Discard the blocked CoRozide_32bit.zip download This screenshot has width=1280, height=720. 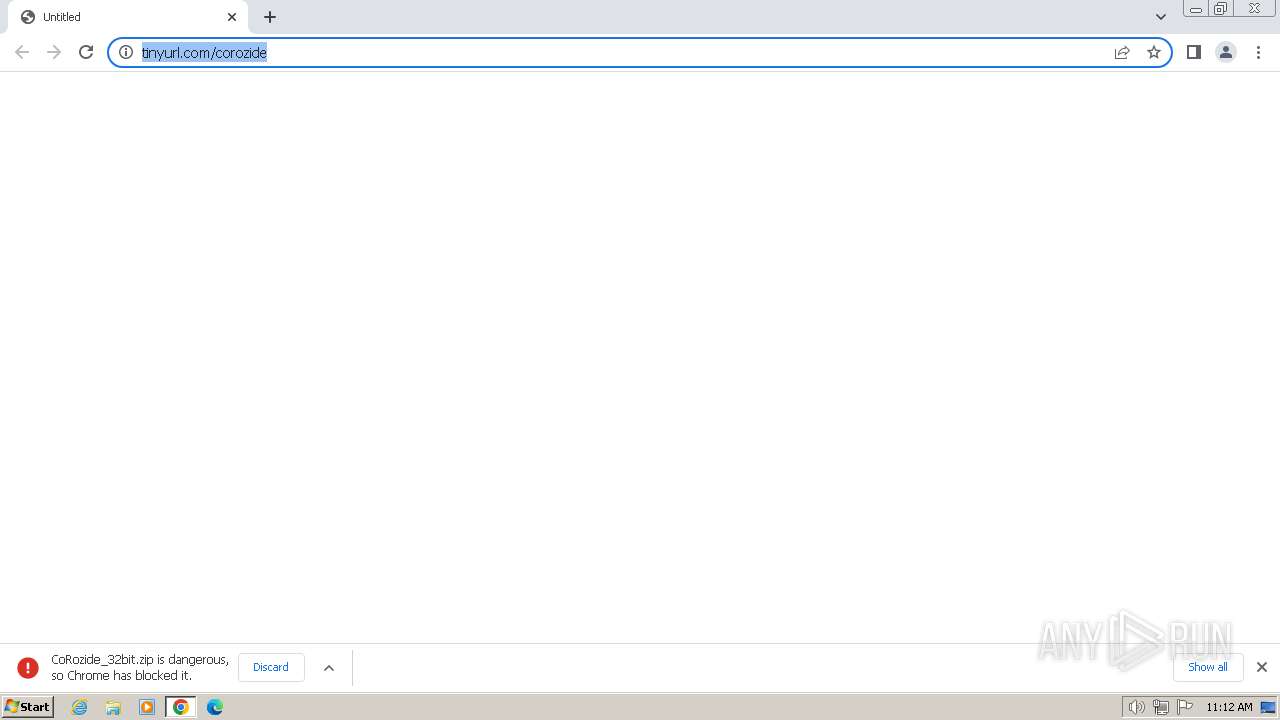tap(271, 667)
